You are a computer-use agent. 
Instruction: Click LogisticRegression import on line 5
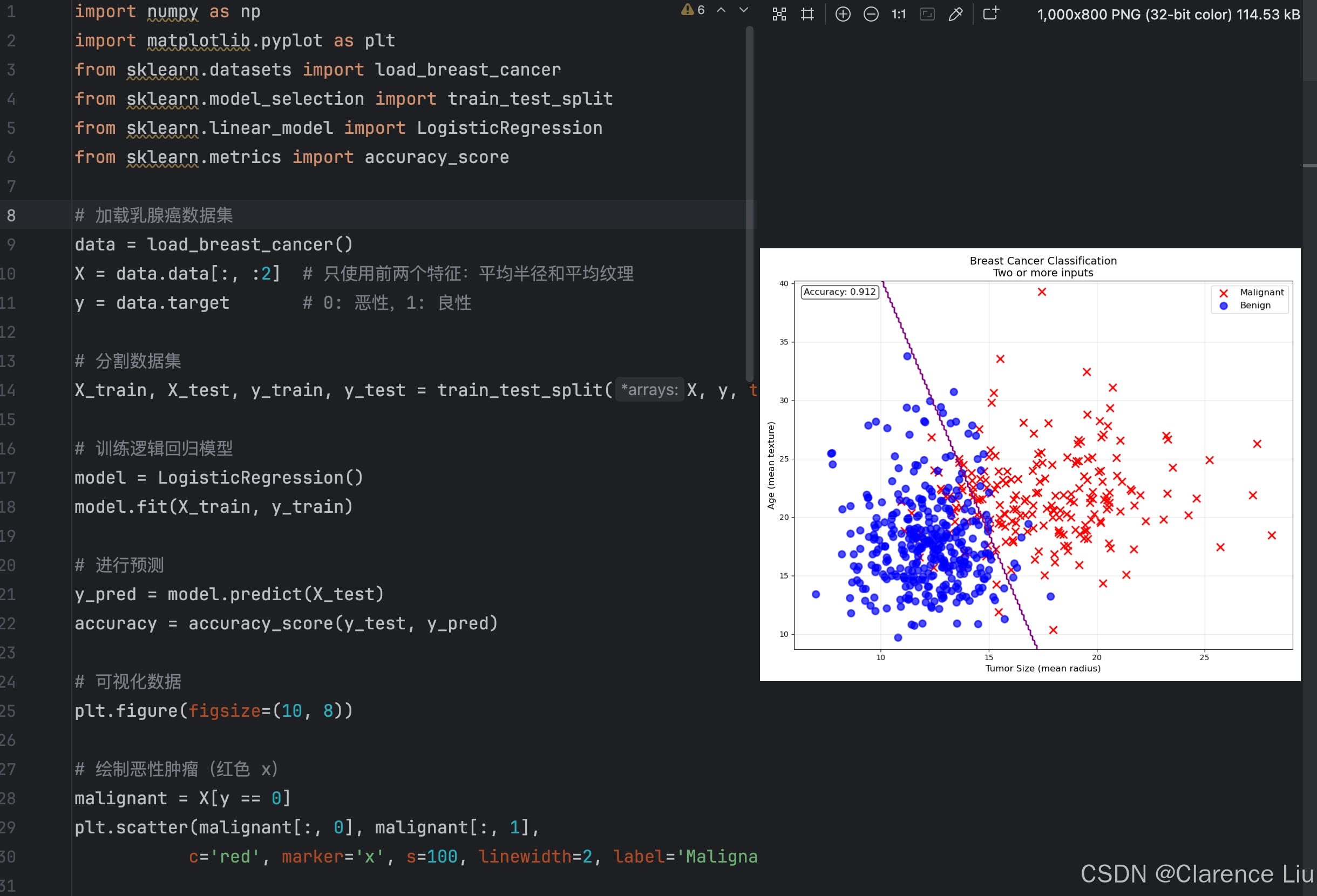(509, 128)
